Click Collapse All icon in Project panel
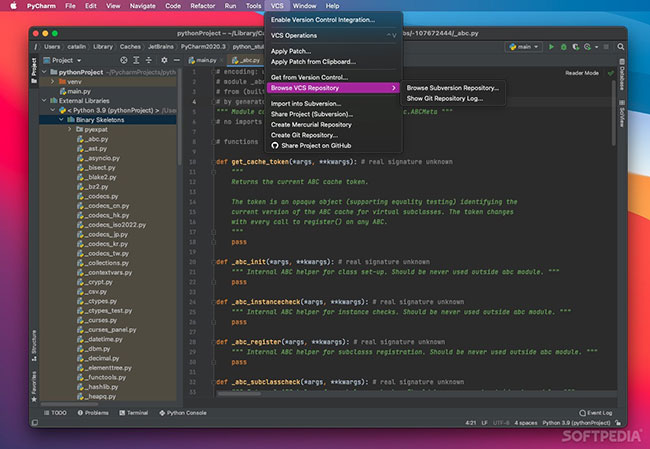The image size is (650, 449). point(148,60)
